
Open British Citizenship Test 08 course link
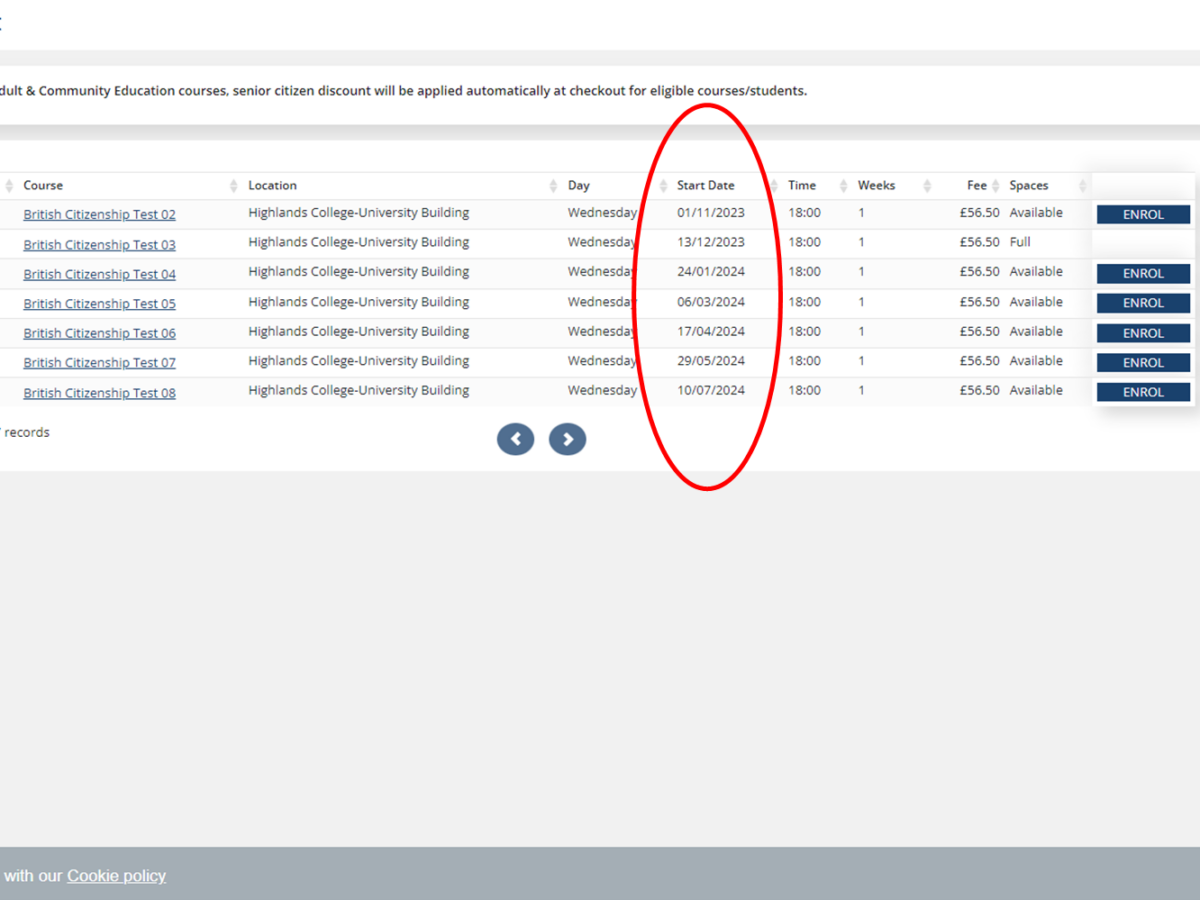100,393
